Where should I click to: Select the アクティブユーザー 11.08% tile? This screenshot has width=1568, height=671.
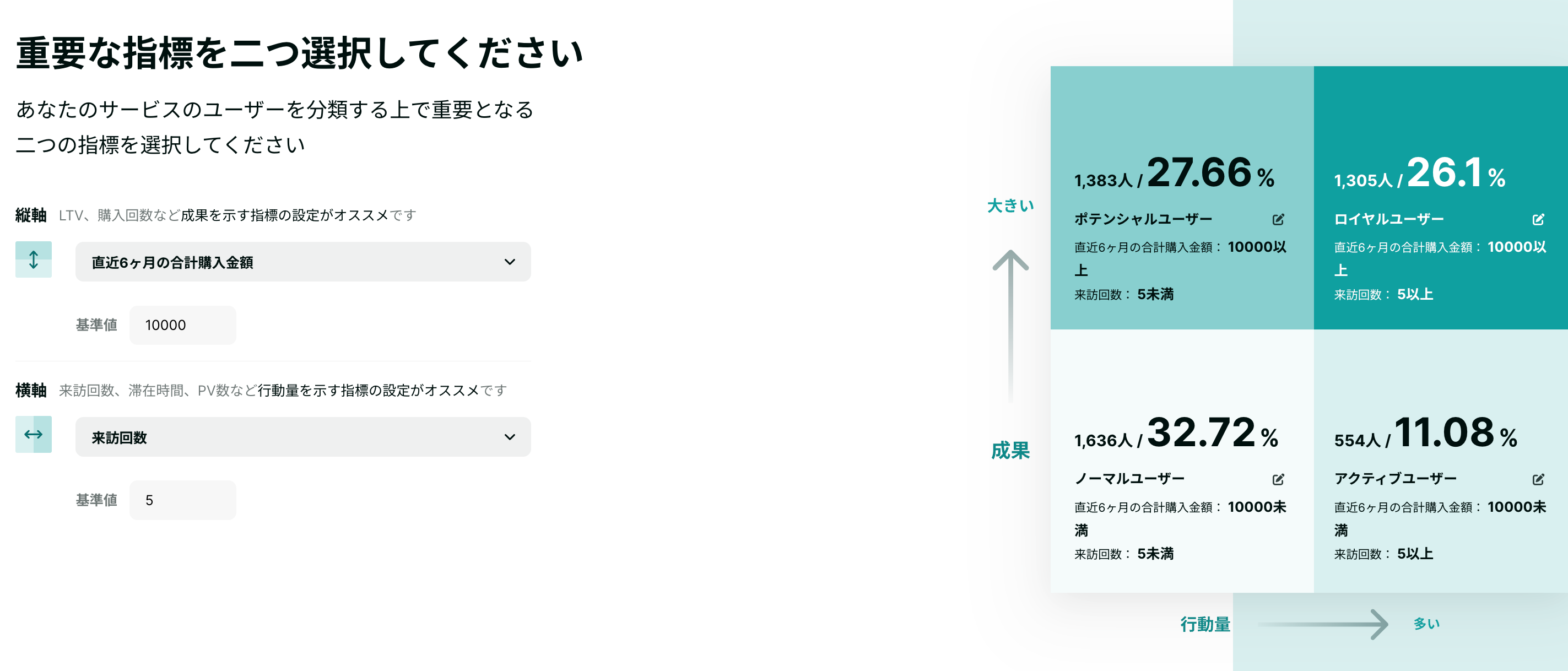[1441, 461]
